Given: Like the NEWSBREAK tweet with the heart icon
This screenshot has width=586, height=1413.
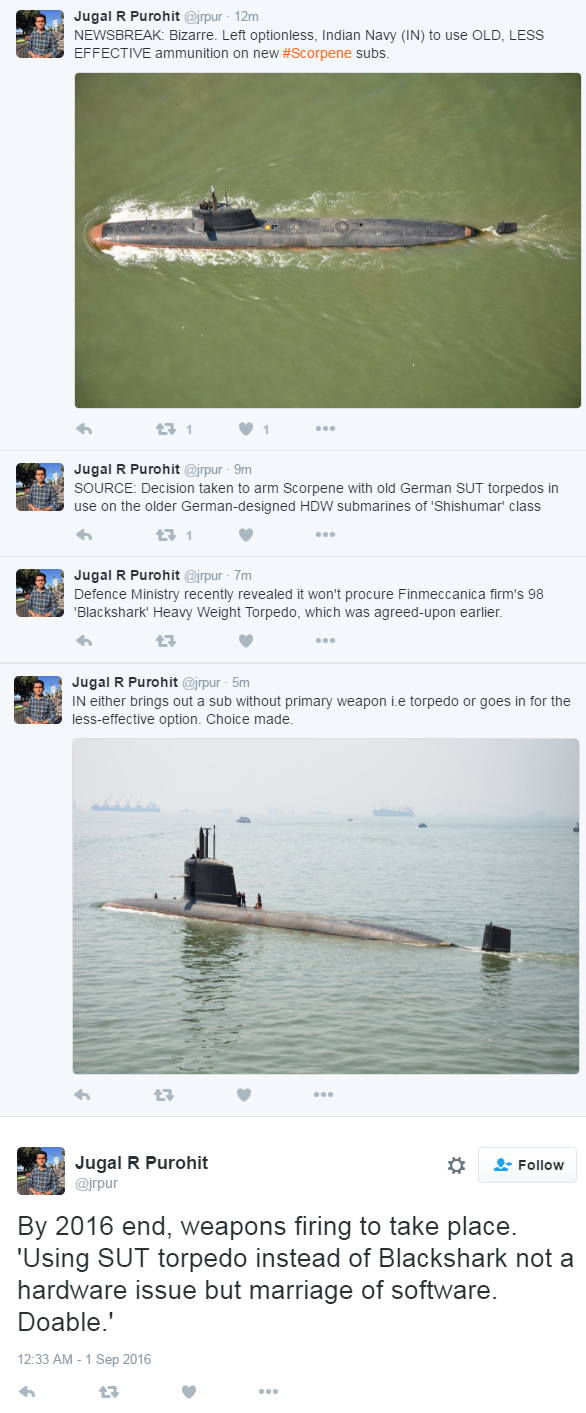Looking at the screenshot, I should pos(245,429).
